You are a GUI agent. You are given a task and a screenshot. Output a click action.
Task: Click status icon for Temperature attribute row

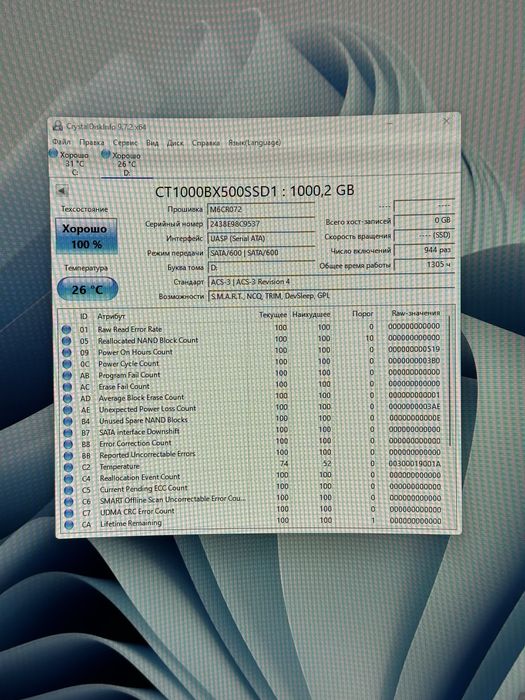pos(68,467)
